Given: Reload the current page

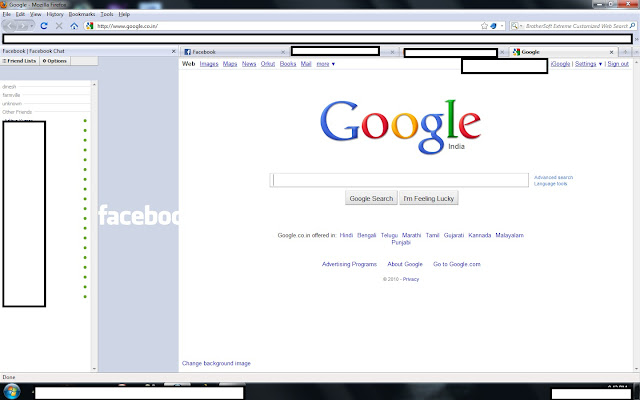Looking at the screenshot, I should point(44,26).
